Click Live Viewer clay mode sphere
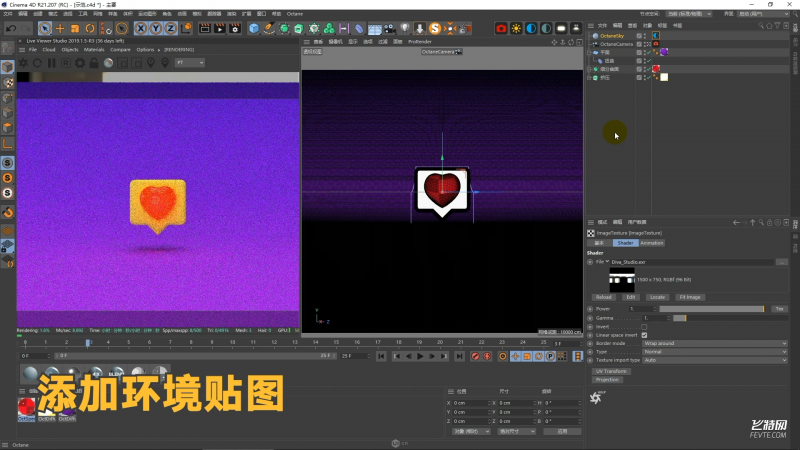 click(x=108, y=63)
